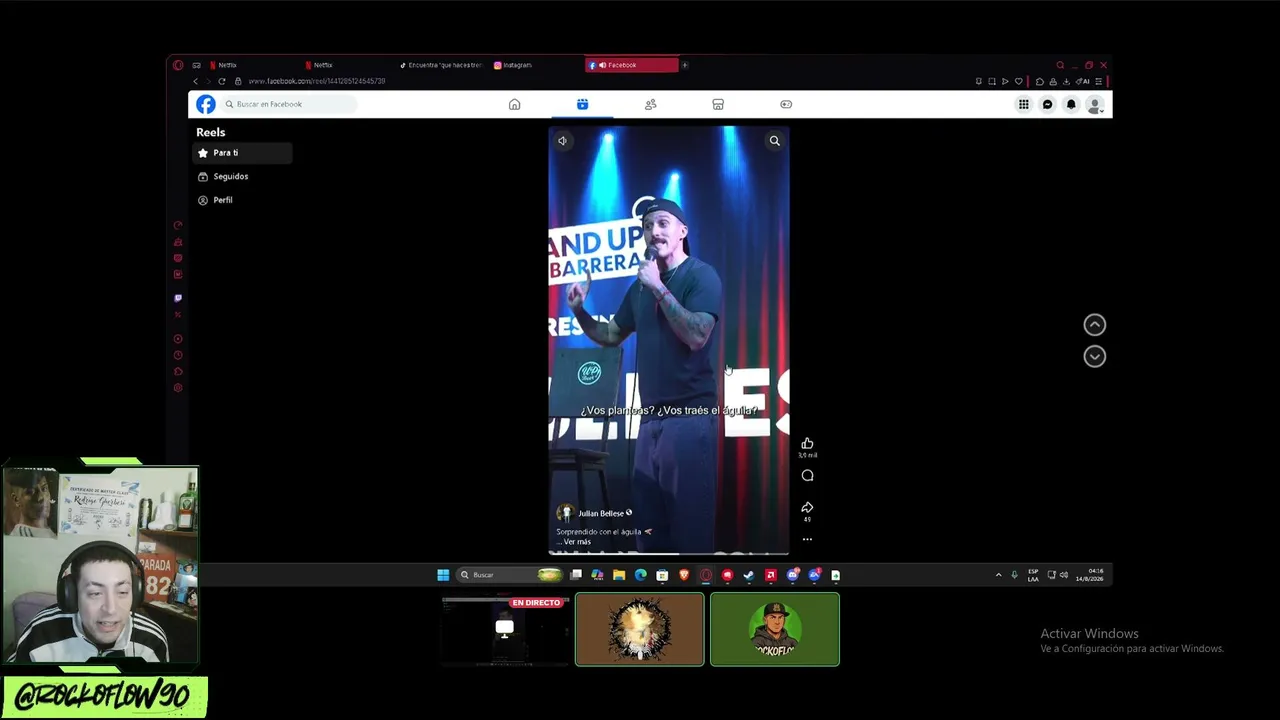Expand caption with 'Ver más'
The width and height of the screenshot is (1280, 720).
coord(577,542)
